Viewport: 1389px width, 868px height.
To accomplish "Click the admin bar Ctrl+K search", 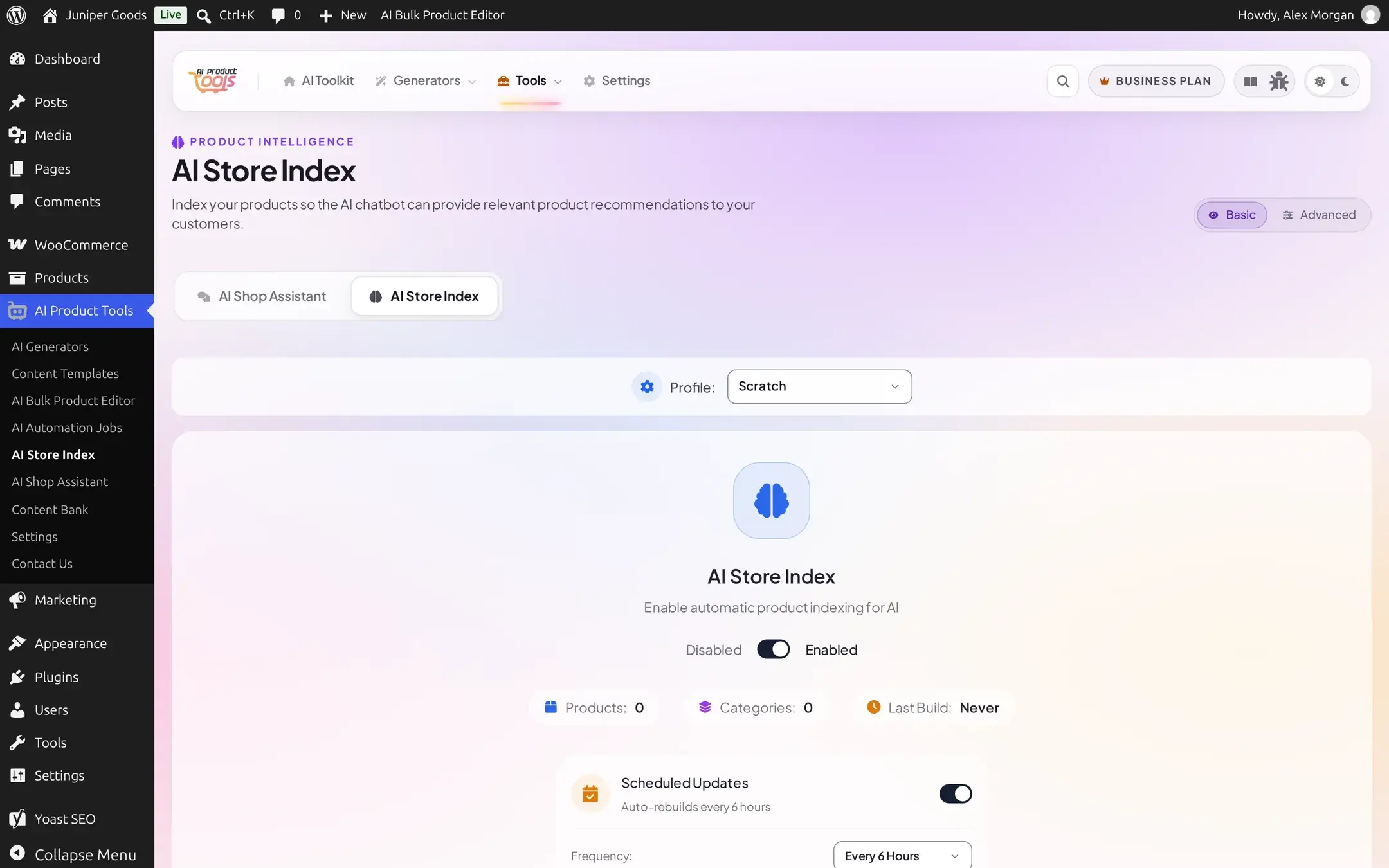I will pos(226,15).
